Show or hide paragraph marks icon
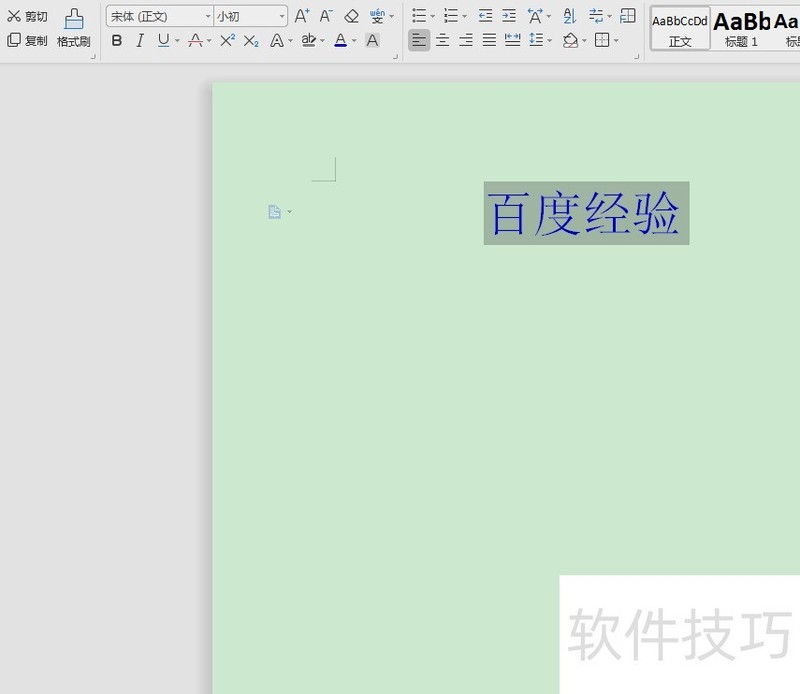The width and height of the screenshot is (800, 694). (595, 16)
